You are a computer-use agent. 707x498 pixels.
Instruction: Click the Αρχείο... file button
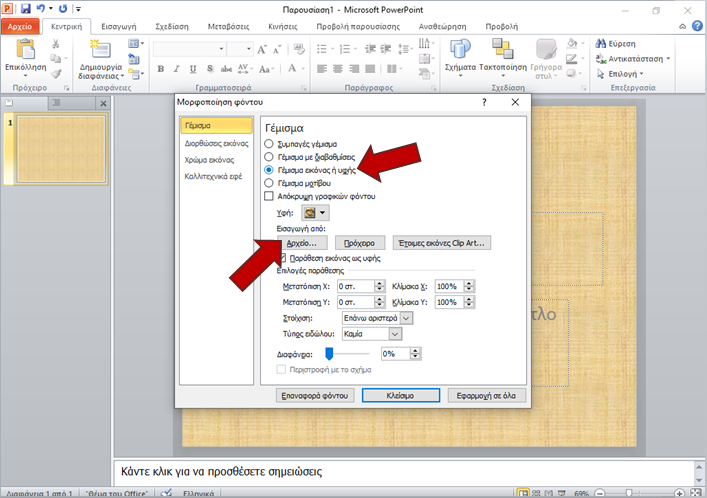coord(301,243)
